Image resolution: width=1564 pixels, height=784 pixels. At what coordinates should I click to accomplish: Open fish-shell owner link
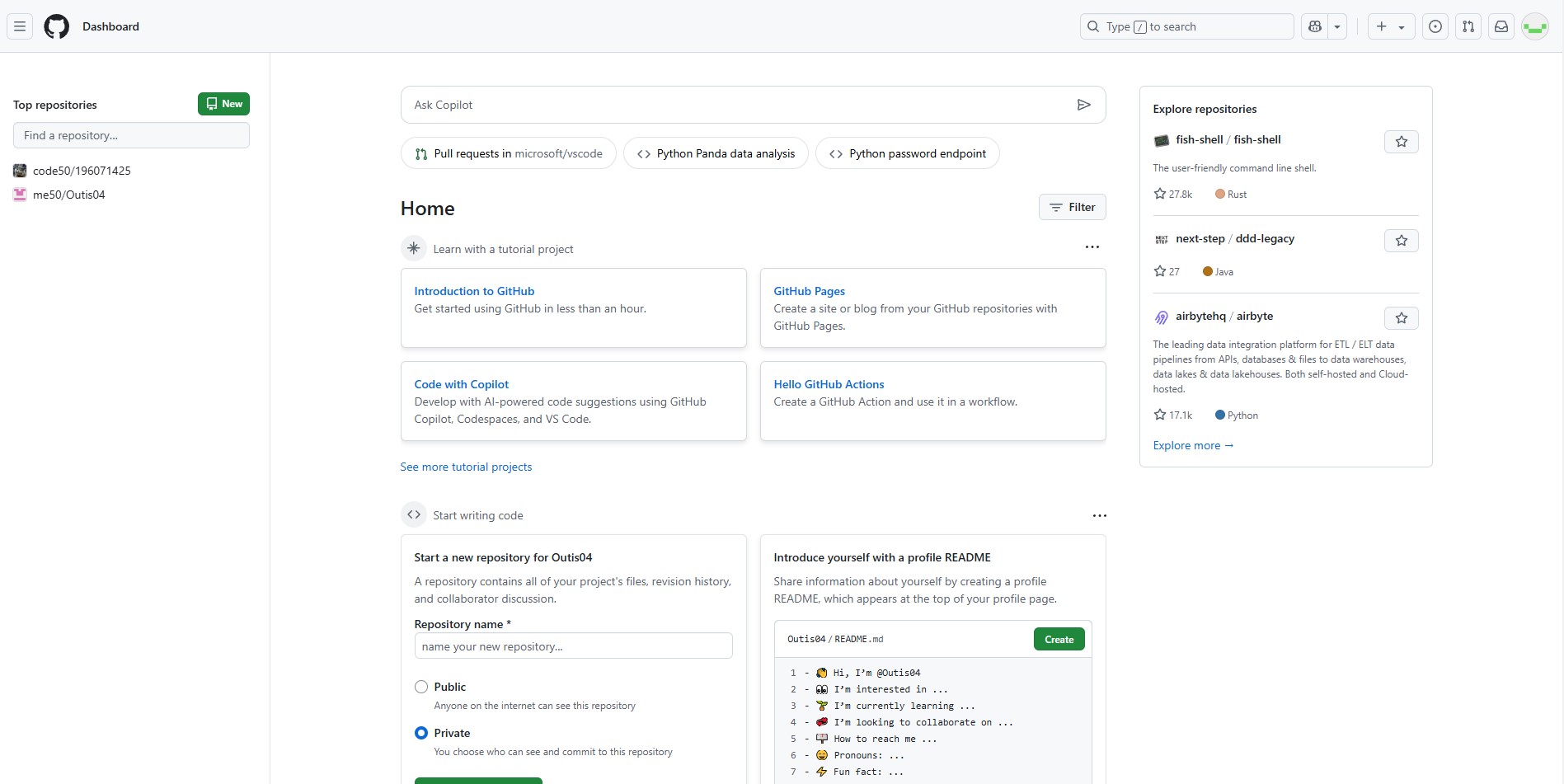pos(1199,139)
